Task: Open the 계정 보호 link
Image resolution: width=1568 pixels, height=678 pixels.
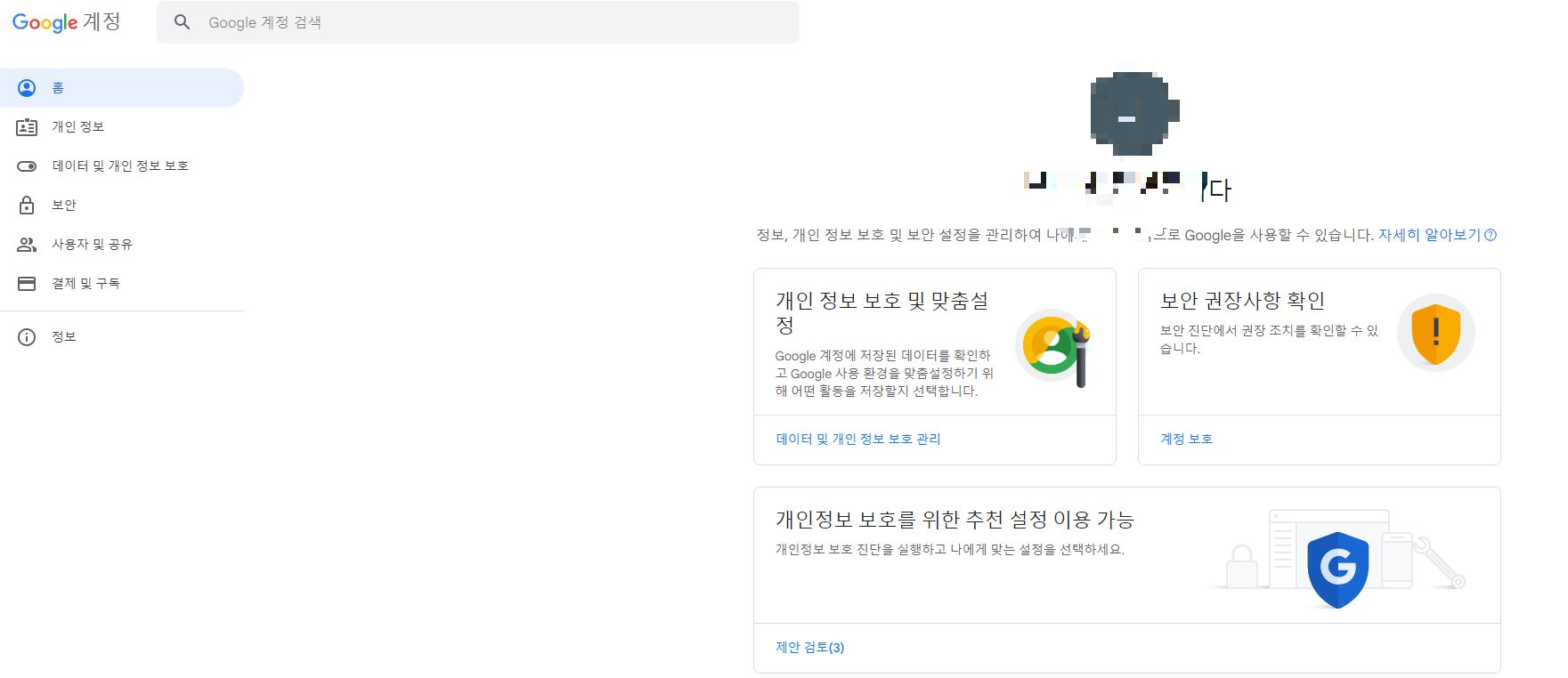Action: pyautogui.click(x=1186, y=439)
